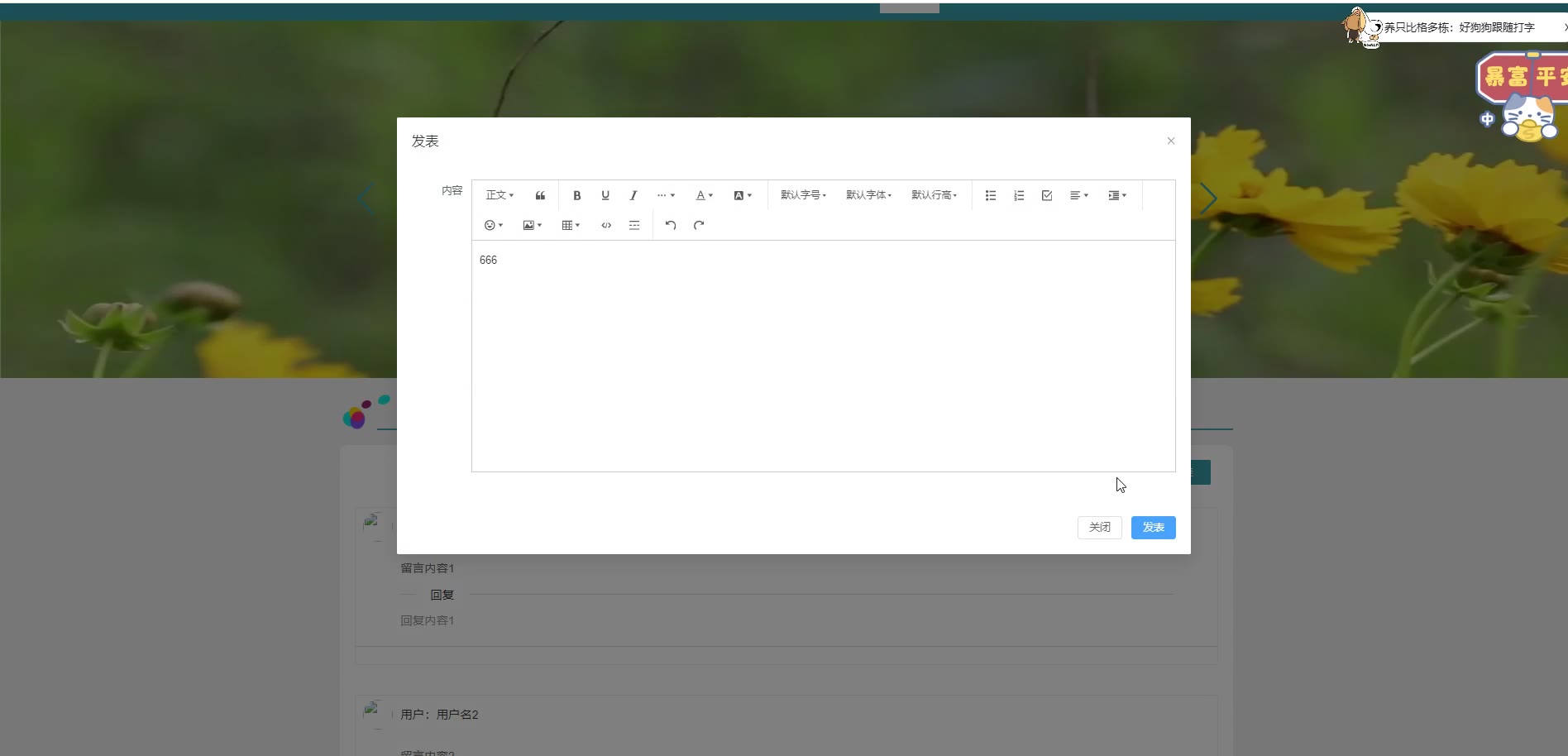The height and width of the screenshot is (756, 1568).
Task: Click the 回复 label under 留言内容1
Action: pyautogui.click(x=442, y=595)
